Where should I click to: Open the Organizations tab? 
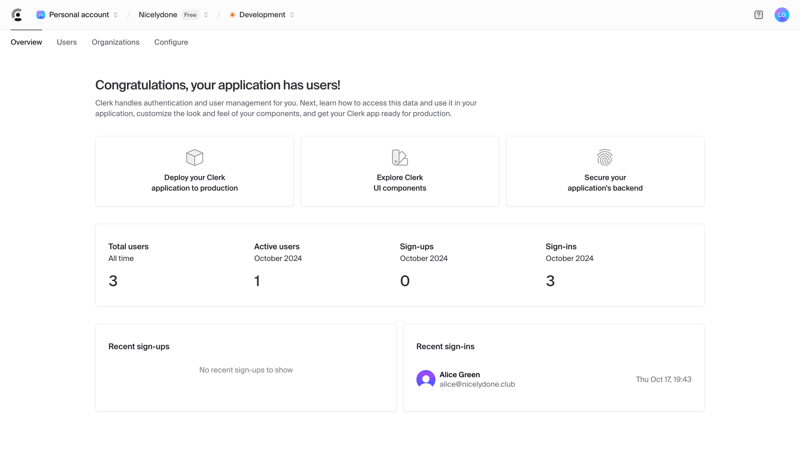pos(115,42)
